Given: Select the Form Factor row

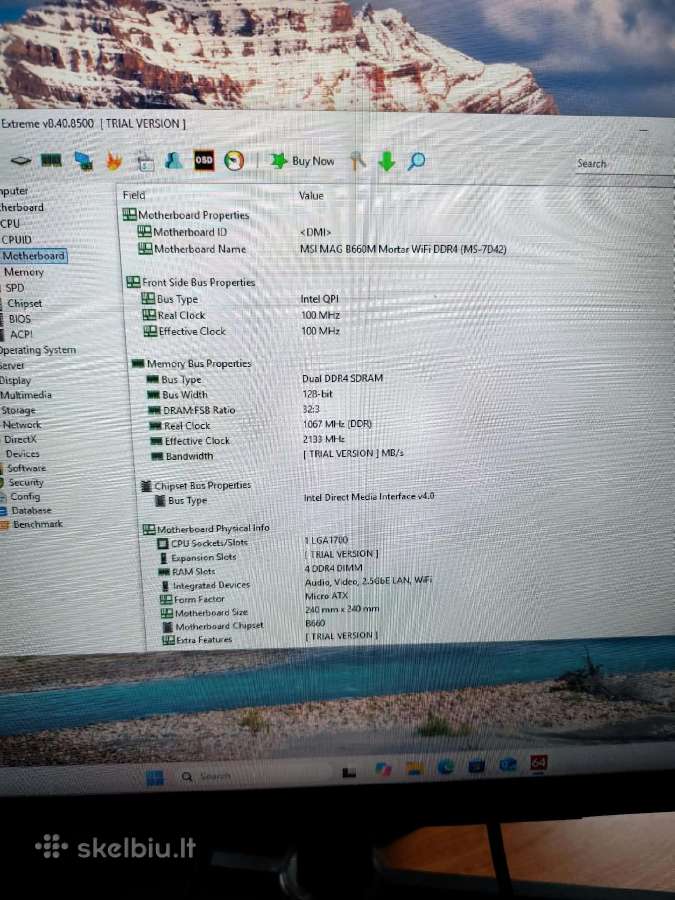Looking at the screenshot, I should coord(192,599).
